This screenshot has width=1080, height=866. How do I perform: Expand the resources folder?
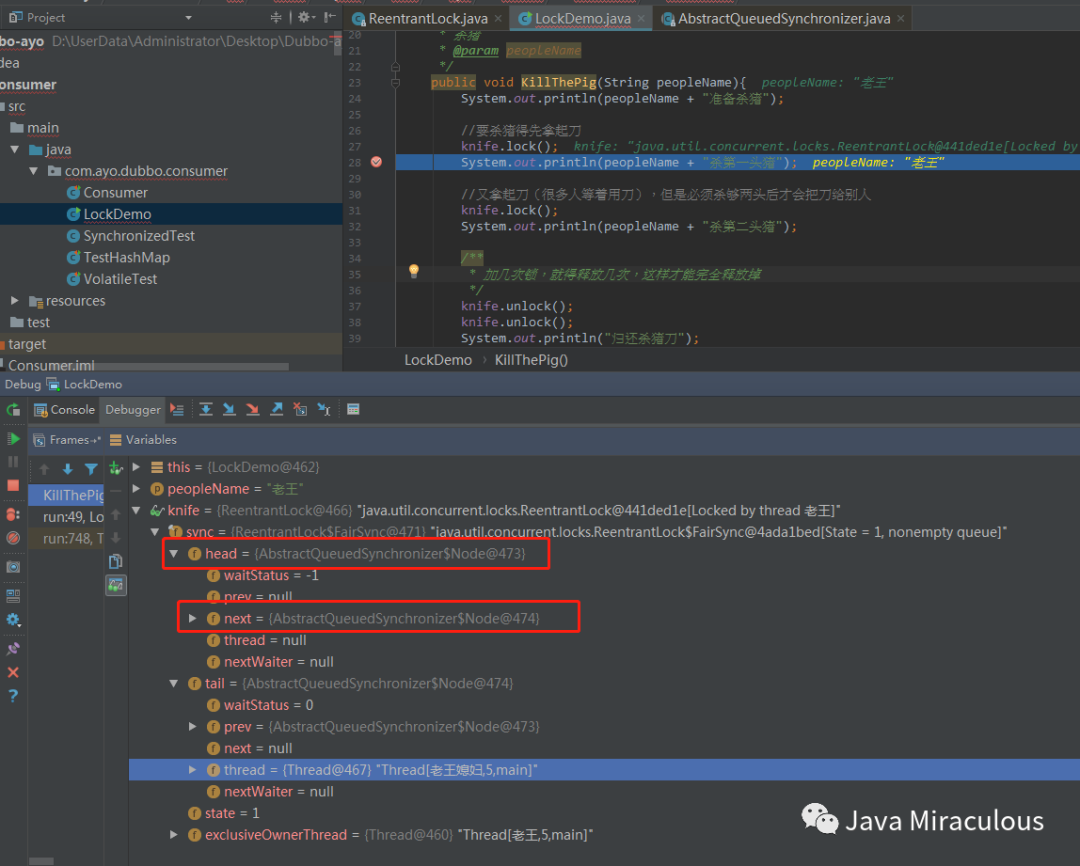pyautogui.click(x=14, y=301)
